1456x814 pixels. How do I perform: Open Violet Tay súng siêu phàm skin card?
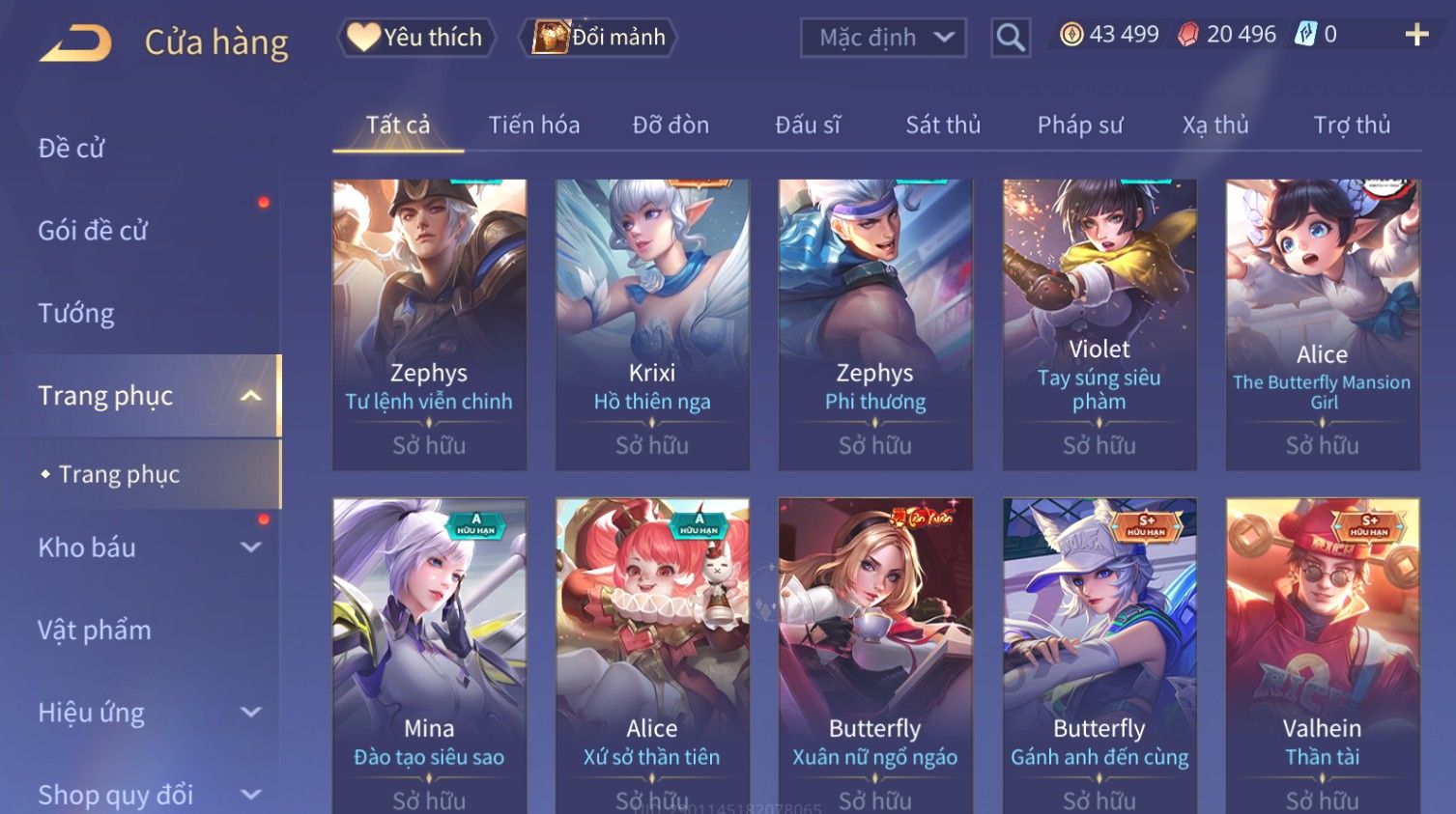coord(1099,324)
